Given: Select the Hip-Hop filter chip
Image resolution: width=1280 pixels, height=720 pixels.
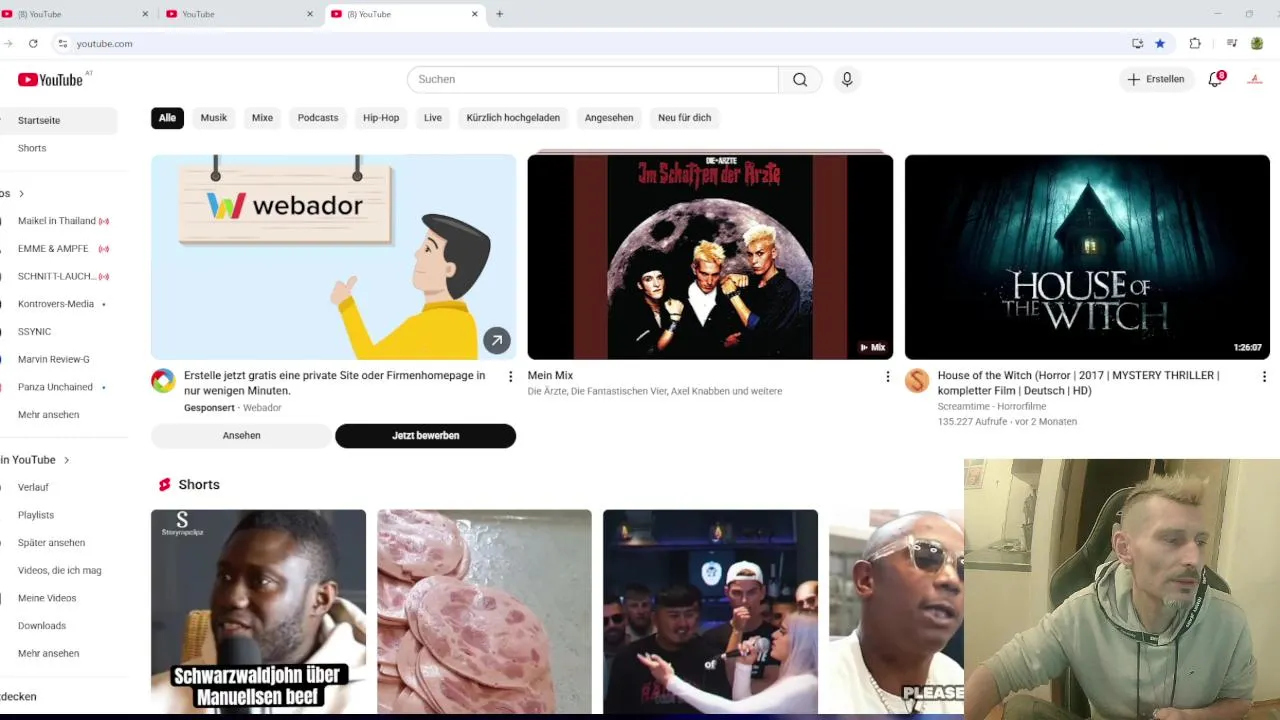Looking at the screenshot, I should (381, 118).
